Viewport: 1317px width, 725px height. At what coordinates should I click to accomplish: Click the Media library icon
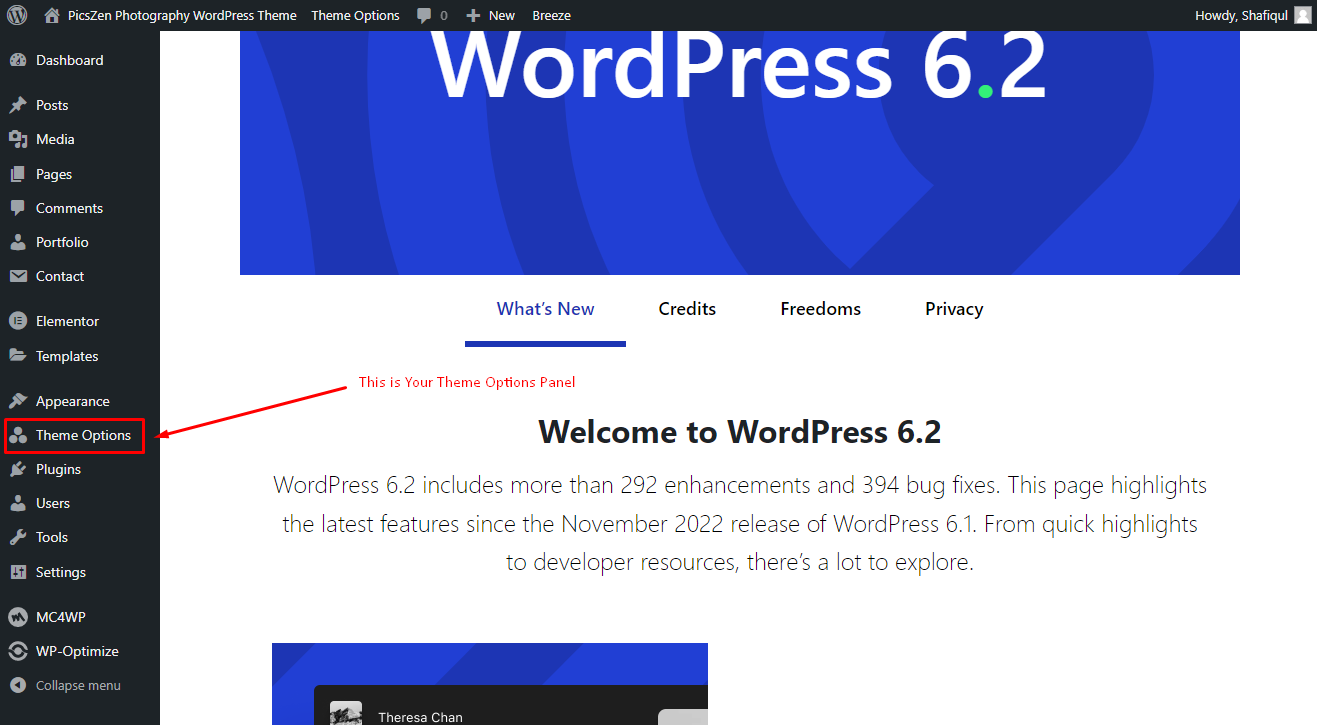pyautogui.click(x=18, y=139)
